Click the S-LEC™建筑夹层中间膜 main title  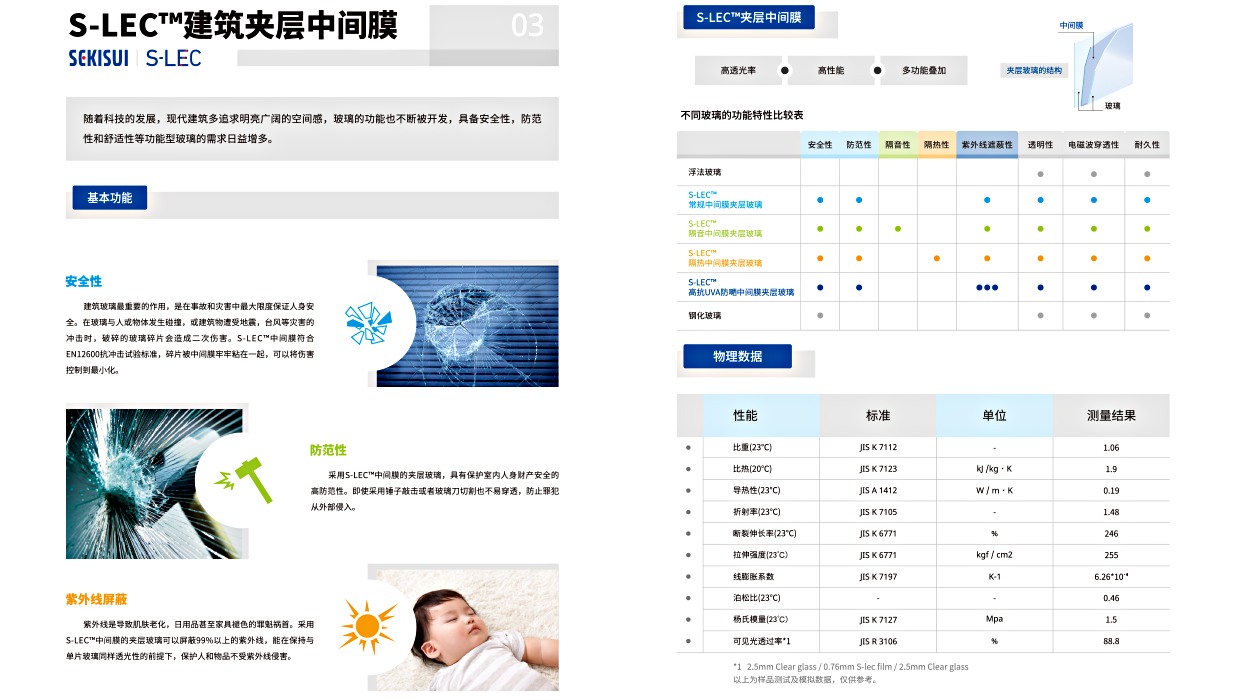(x=233, y=26)
